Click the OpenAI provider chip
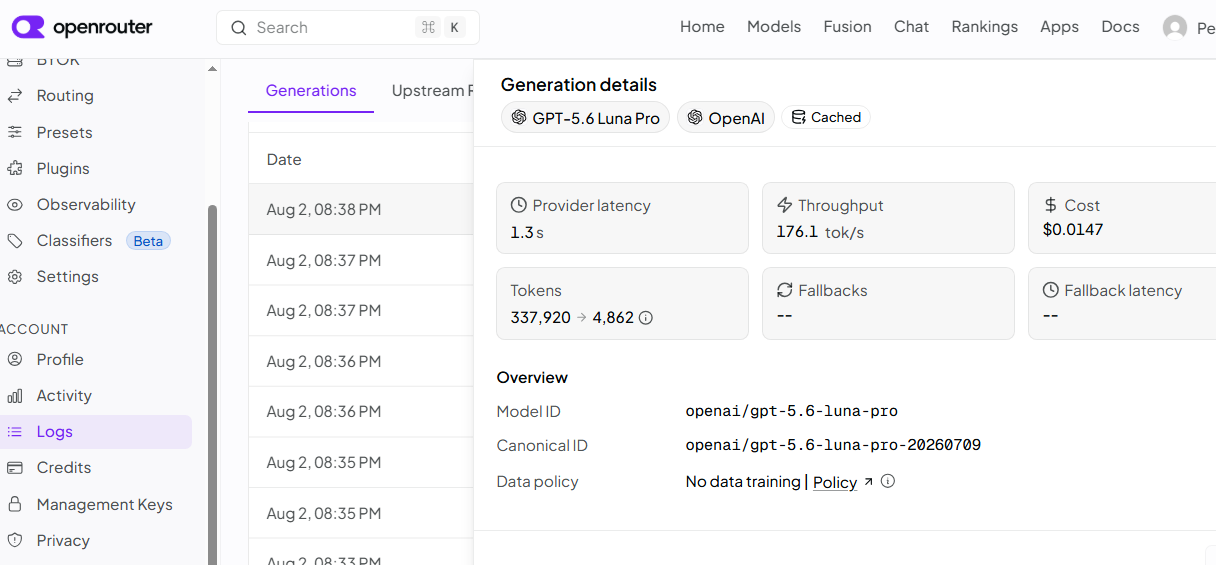Viewport: 1216px width, 565px height. (726, 118)
